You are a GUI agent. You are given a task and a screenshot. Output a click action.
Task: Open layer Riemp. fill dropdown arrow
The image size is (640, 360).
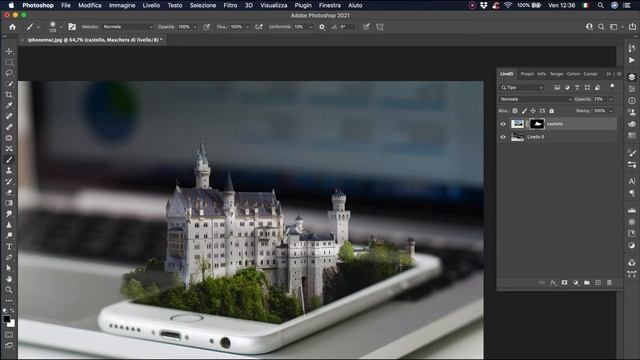611,111
